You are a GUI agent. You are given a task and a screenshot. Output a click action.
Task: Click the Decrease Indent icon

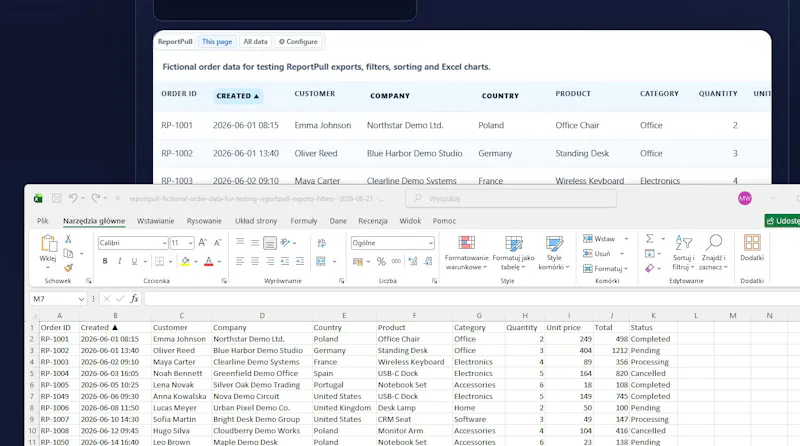pos(285,261)
